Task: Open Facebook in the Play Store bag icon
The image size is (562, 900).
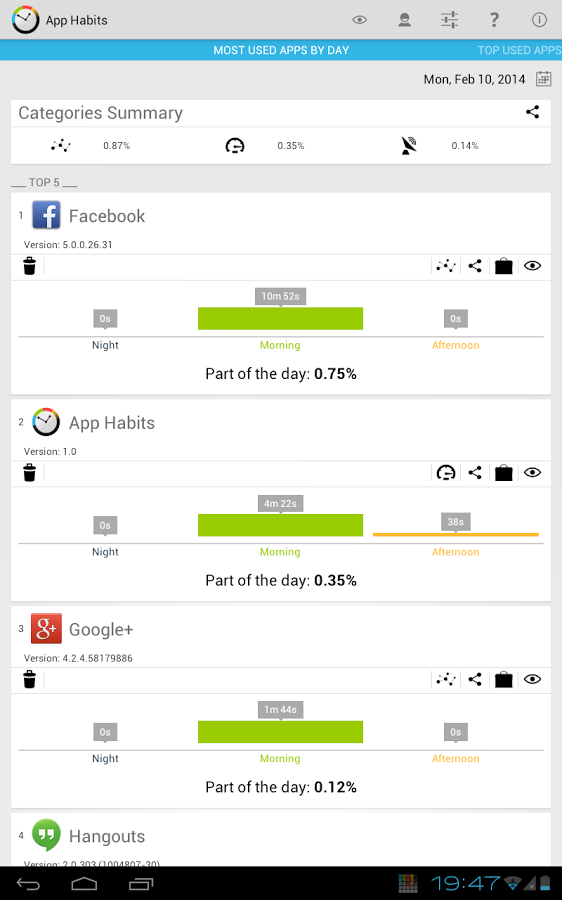Action: point(503,266)
